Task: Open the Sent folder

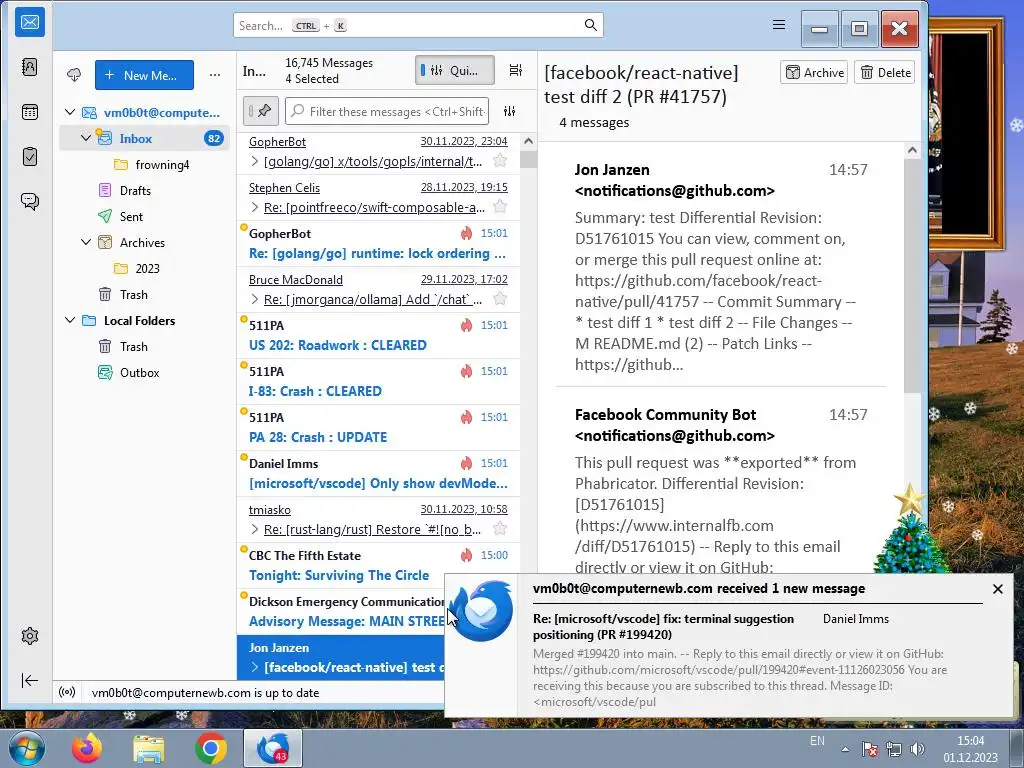Action: 131,217
